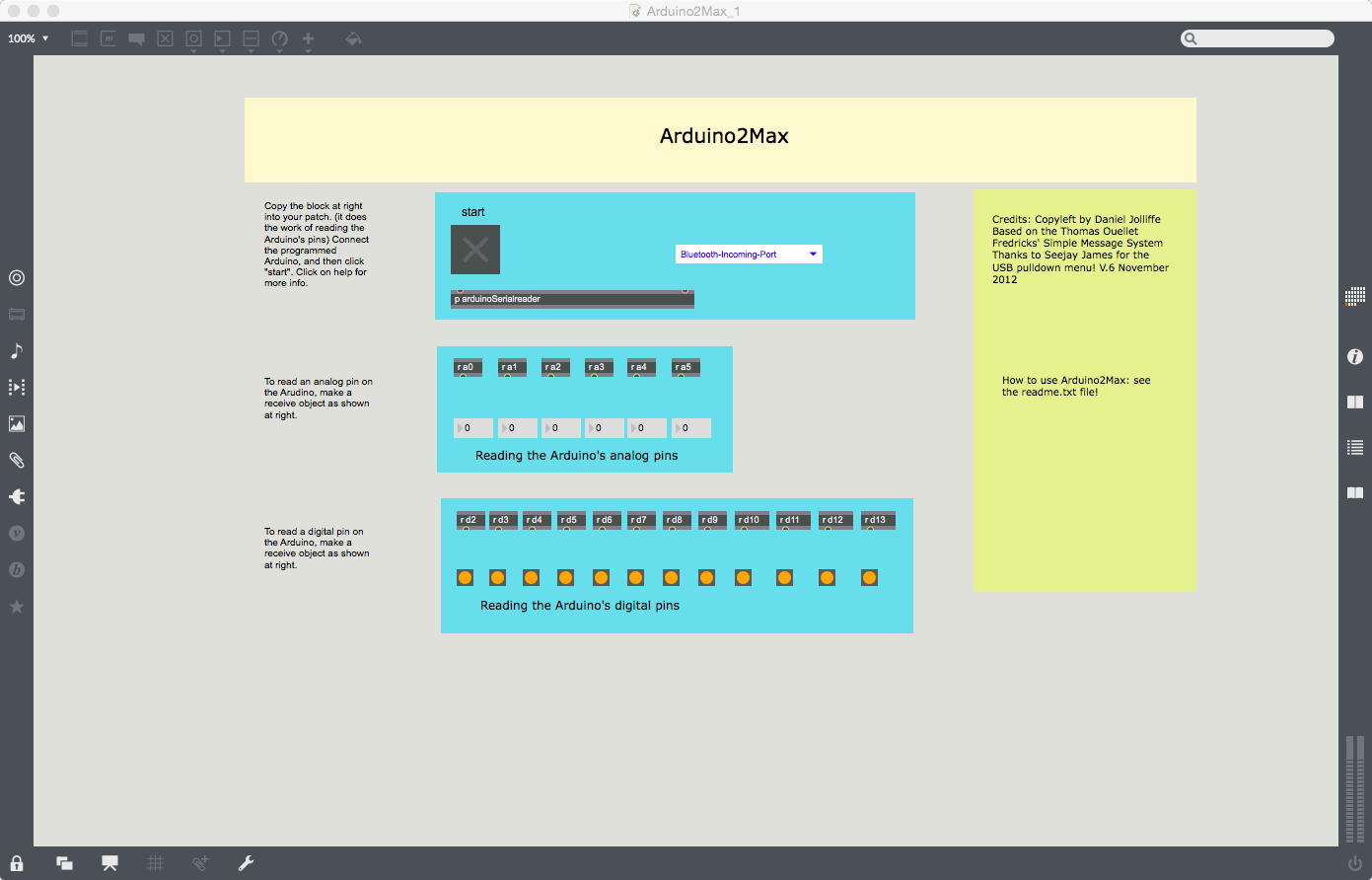Click the 'Reading the Arduino's analog pins' label

[577, 456]
